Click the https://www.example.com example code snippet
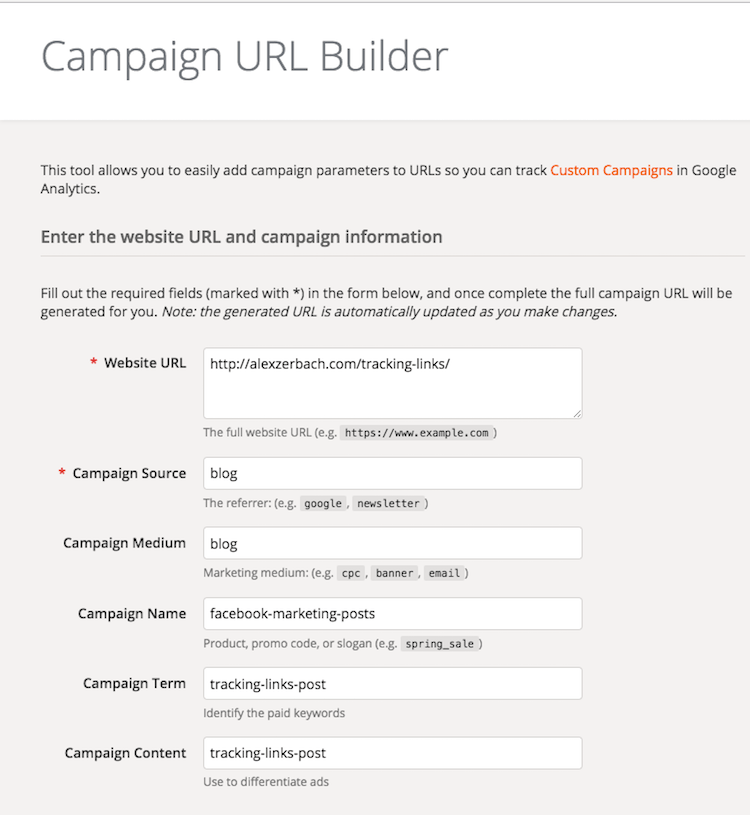Viewport: 750px width, 815px height. tap(416, 433)
